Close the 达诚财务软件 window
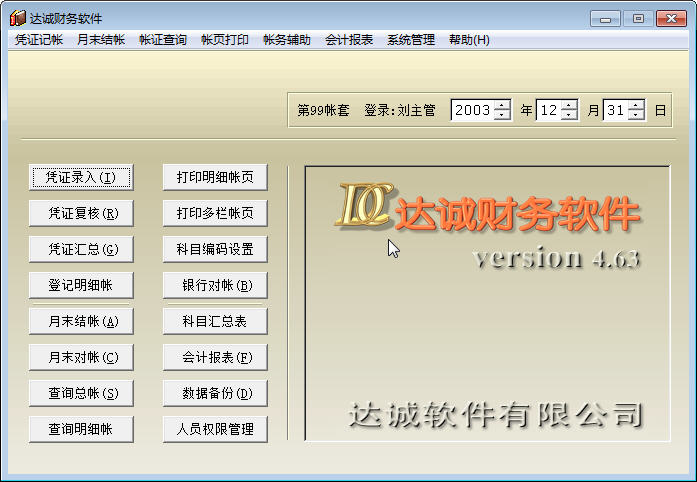697x482 pixels. point(671,19)
